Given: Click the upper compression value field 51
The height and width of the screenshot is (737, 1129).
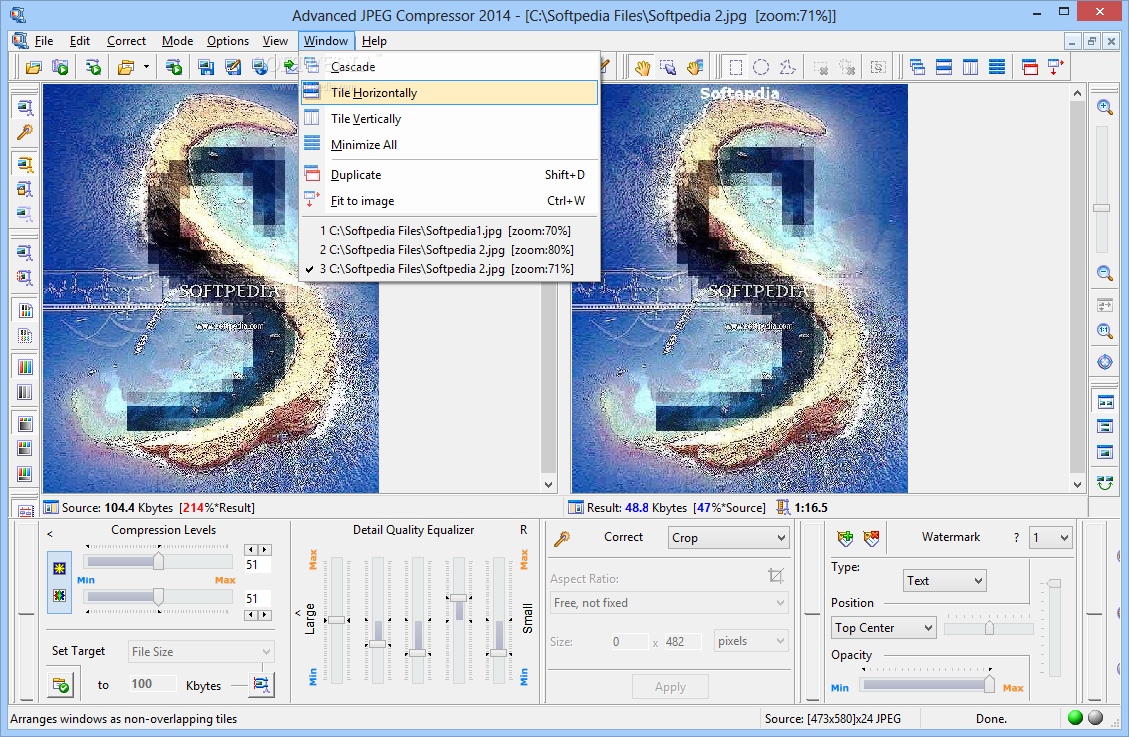Looking at the screenshot, I should [257, 564].
